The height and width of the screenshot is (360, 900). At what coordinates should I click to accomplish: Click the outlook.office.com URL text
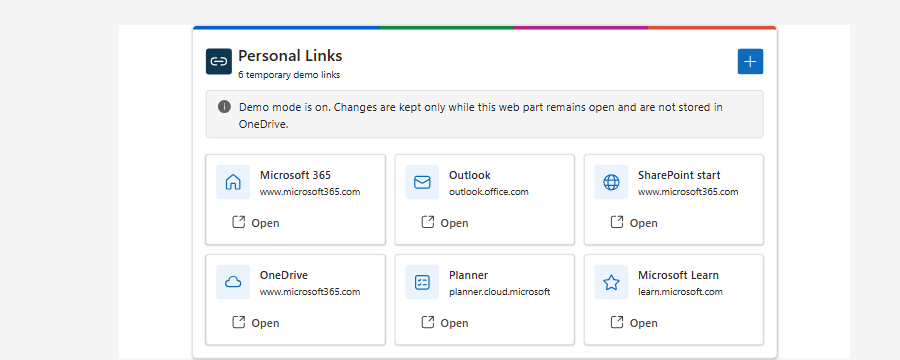[488, 192]
